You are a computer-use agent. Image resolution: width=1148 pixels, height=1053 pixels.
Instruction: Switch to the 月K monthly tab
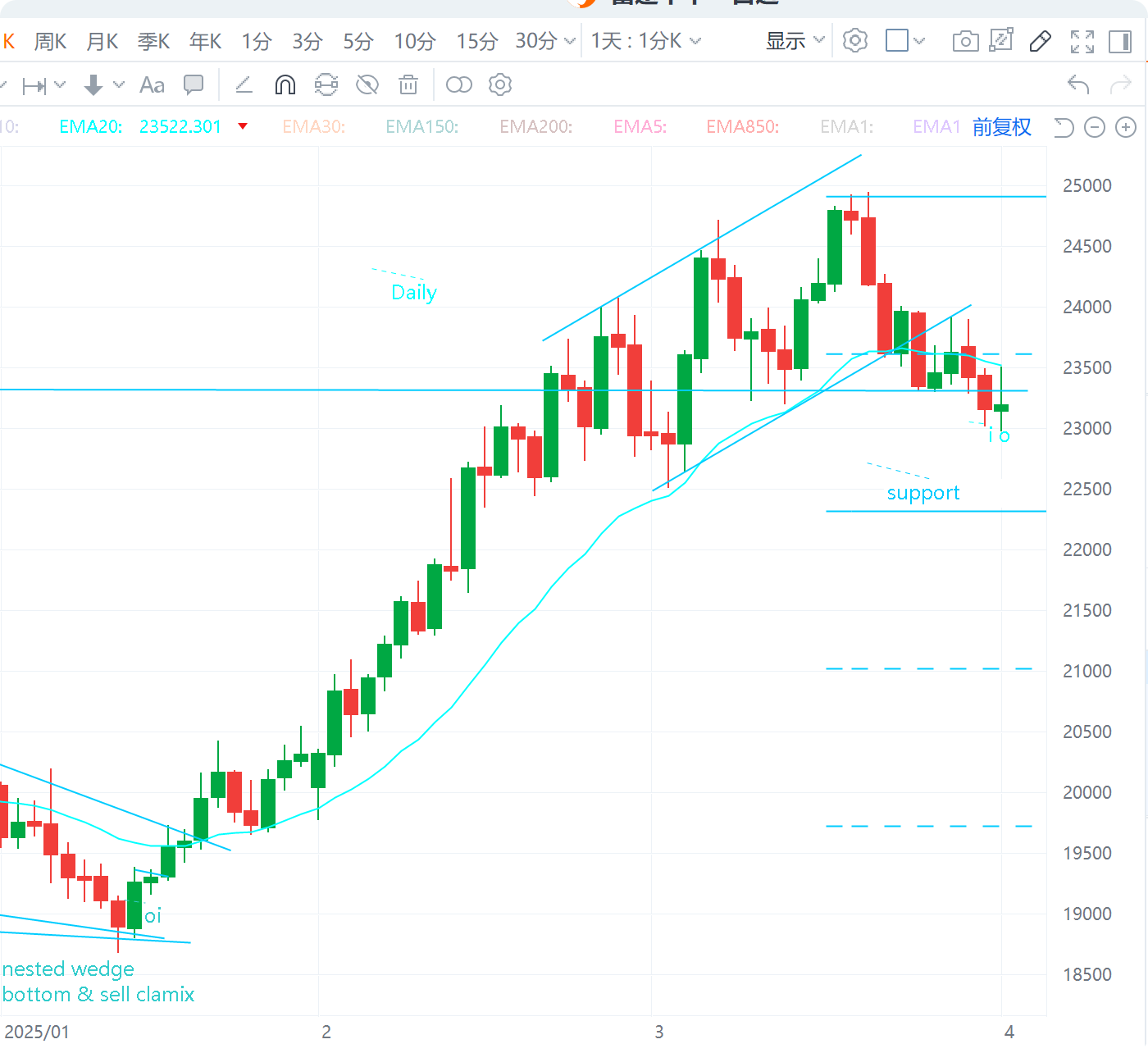(102, 41)
